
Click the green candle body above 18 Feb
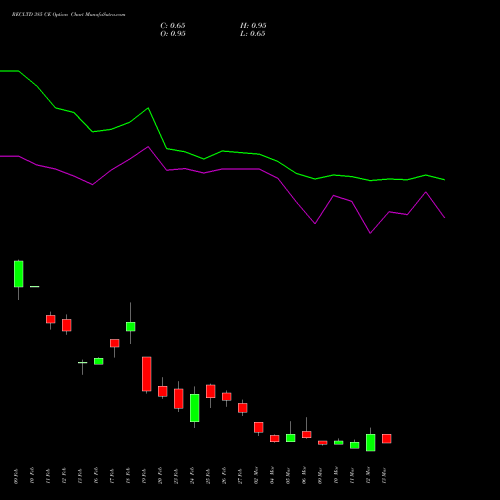(131, 326)
